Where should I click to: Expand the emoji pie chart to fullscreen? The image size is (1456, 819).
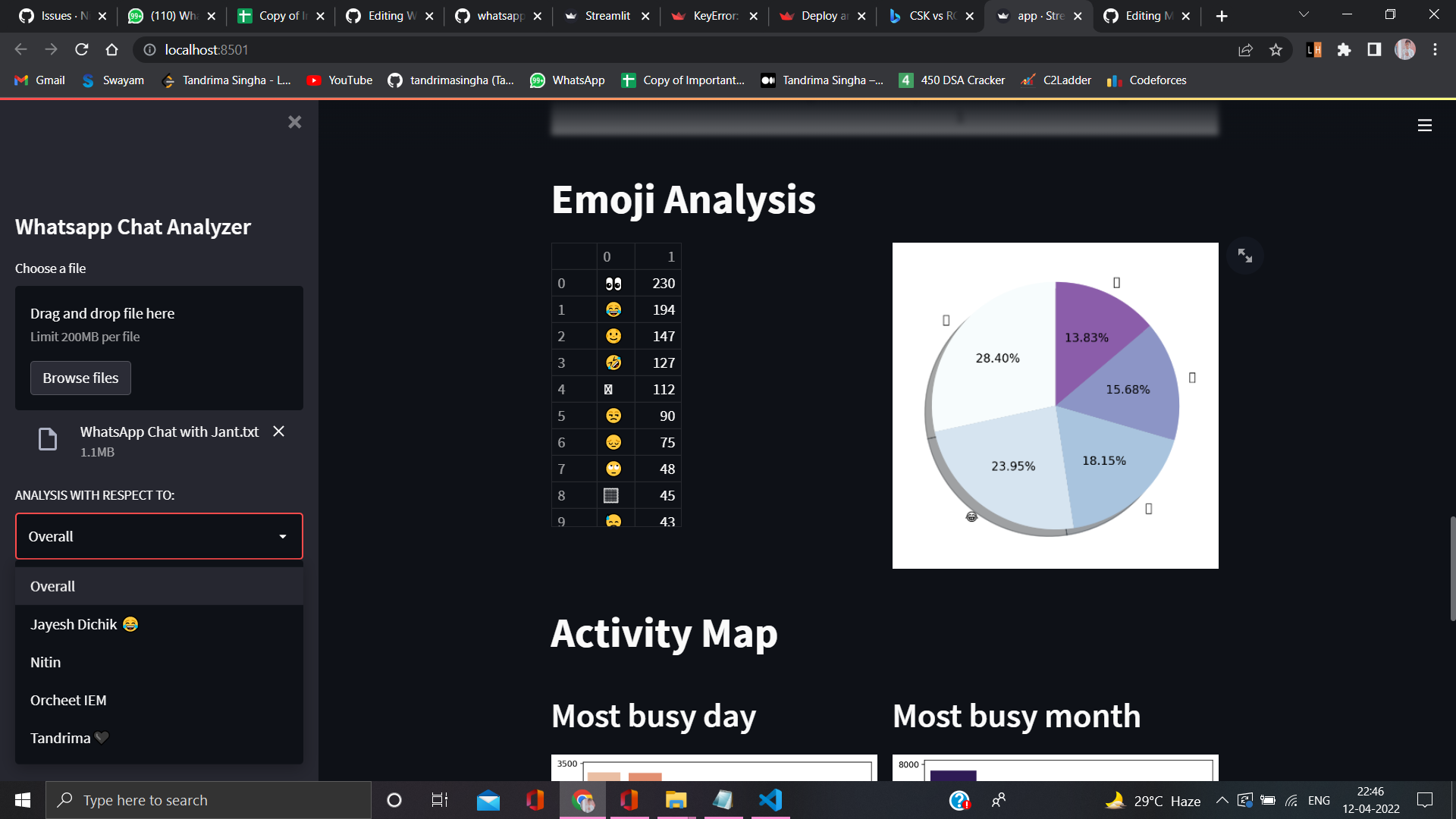[1244, 256]
